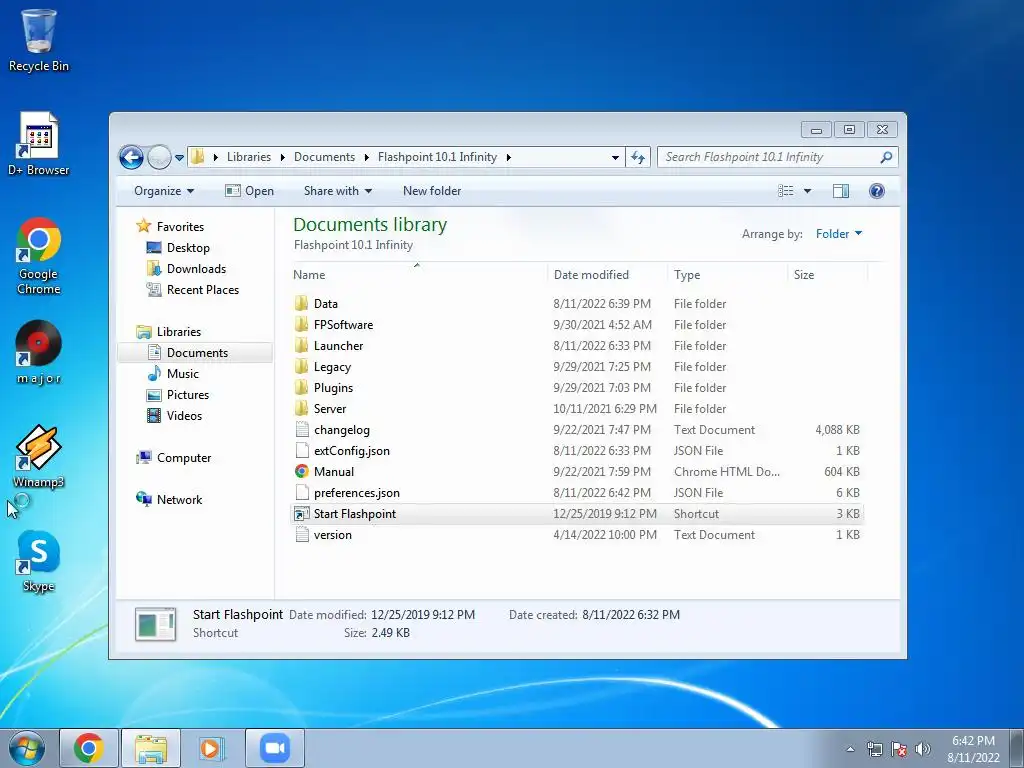1024x768 pixels.
Task: Expand the arrow after Libraries breadcrumb
Action: pos(282,157)
